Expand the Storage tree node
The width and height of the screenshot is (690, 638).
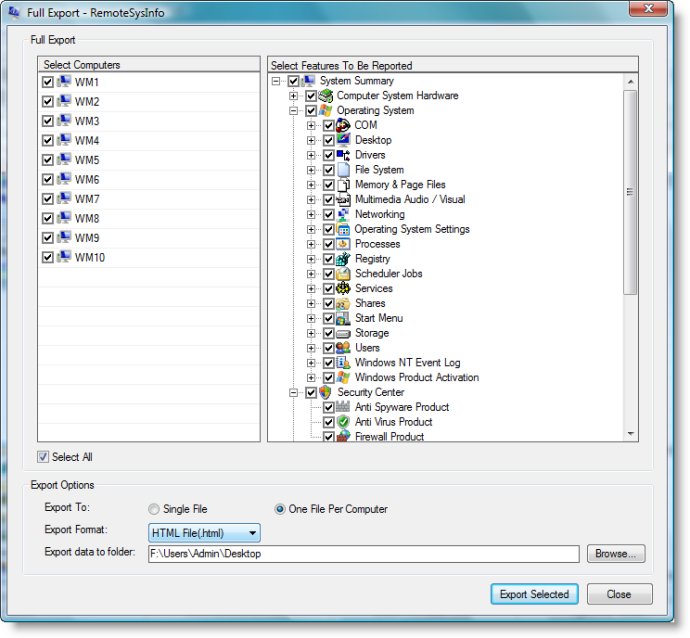coord(311,333)
